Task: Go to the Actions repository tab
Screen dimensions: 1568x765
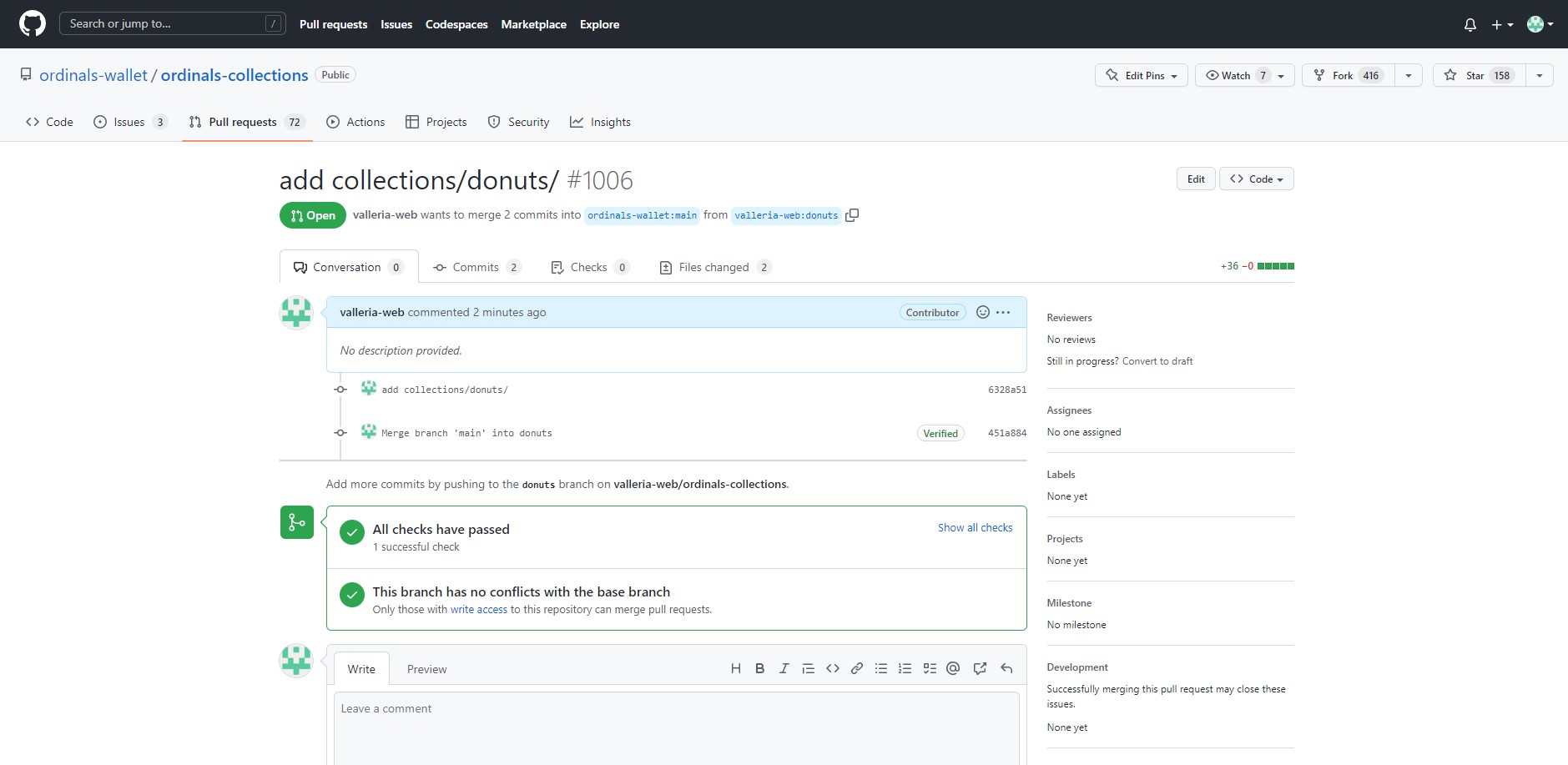Action: tap(355, 122)
